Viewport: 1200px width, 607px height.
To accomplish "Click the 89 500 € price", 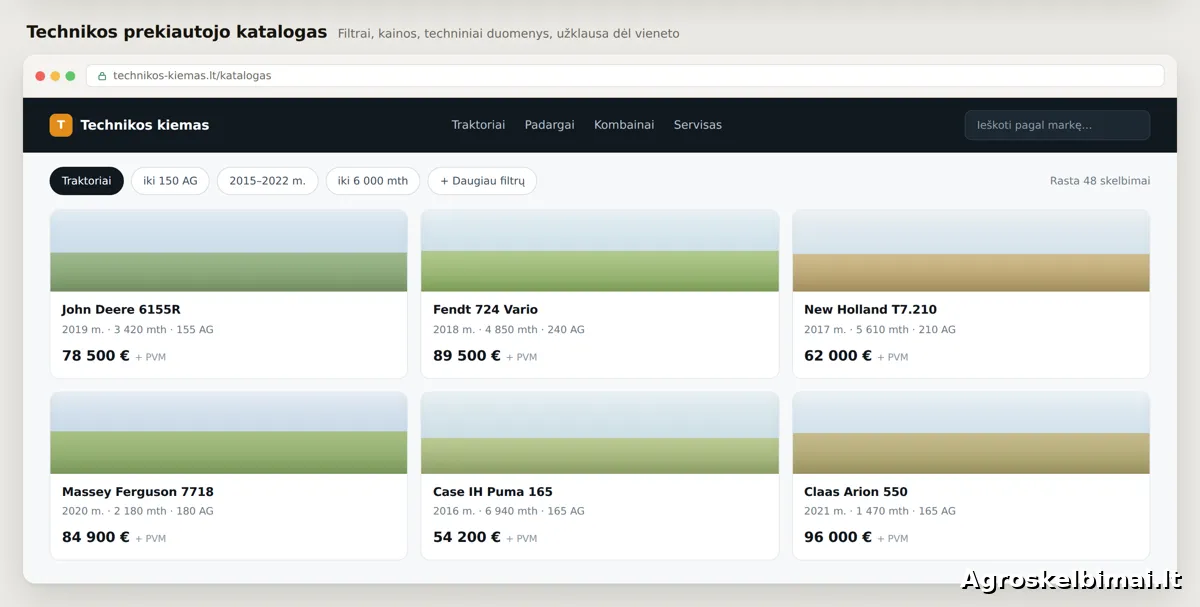I will pos(467,356).
